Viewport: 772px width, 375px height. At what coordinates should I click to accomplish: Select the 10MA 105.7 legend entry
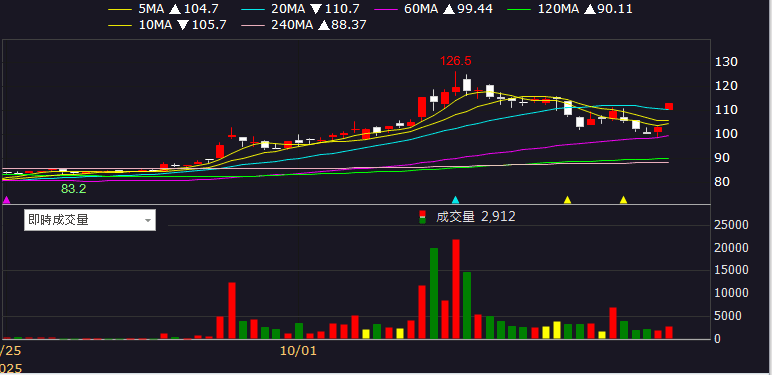(167, 25)
